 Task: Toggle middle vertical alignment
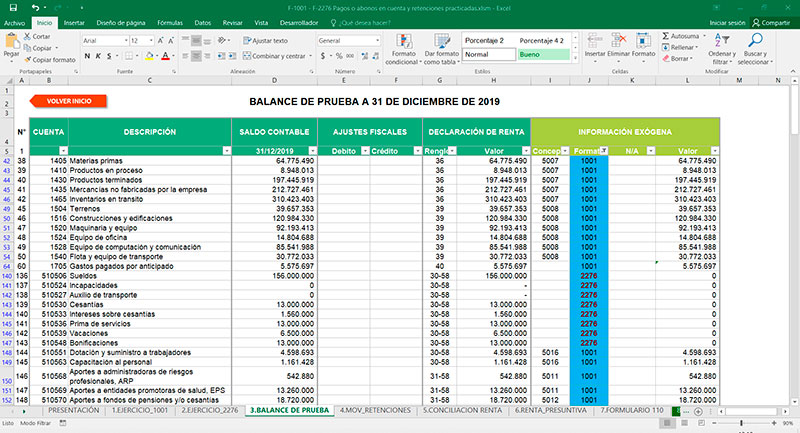click(x=196, y=40)
